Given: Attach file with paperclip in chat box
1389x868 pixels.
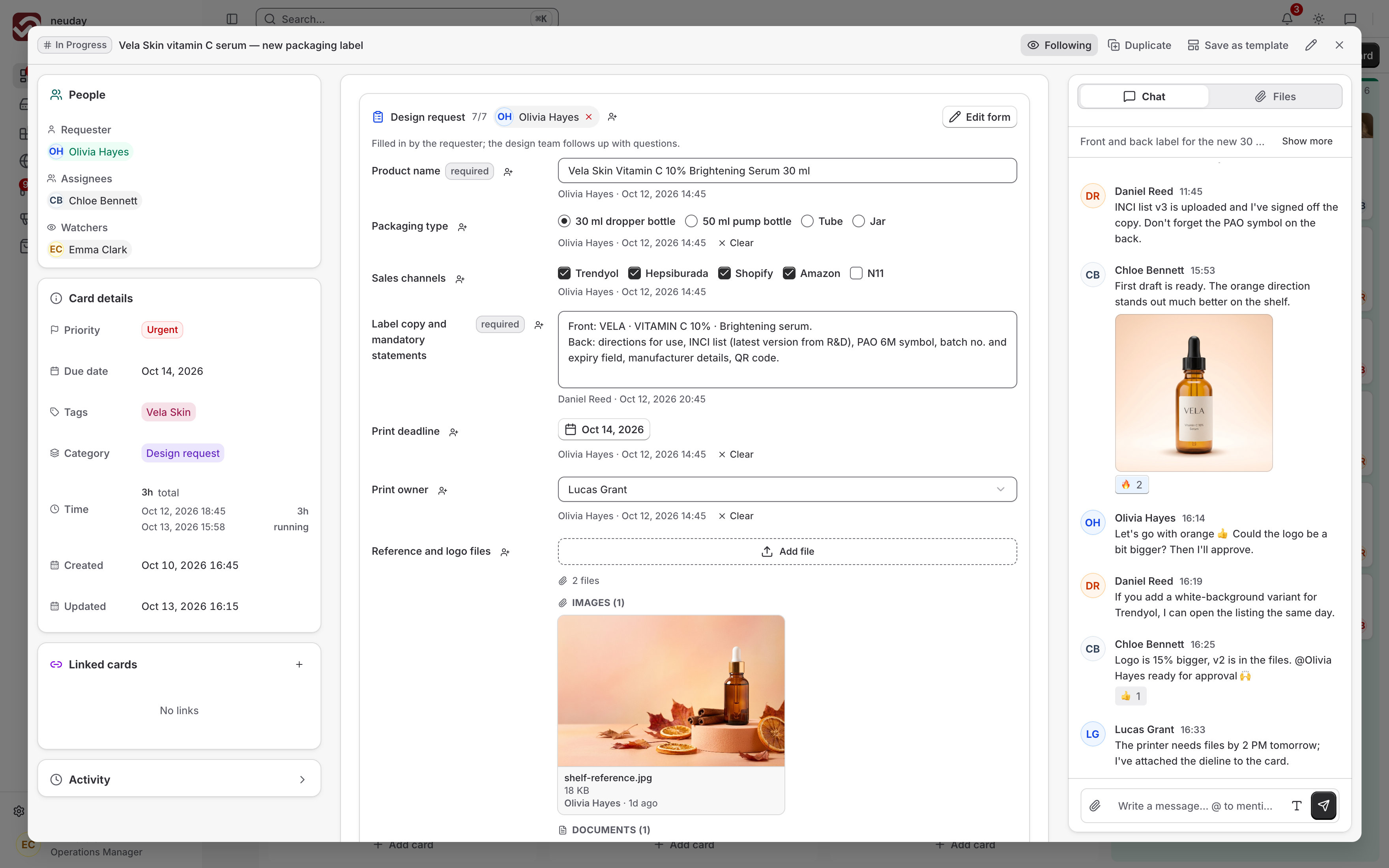Looking at the screenshot, I should pos(1095,805).
